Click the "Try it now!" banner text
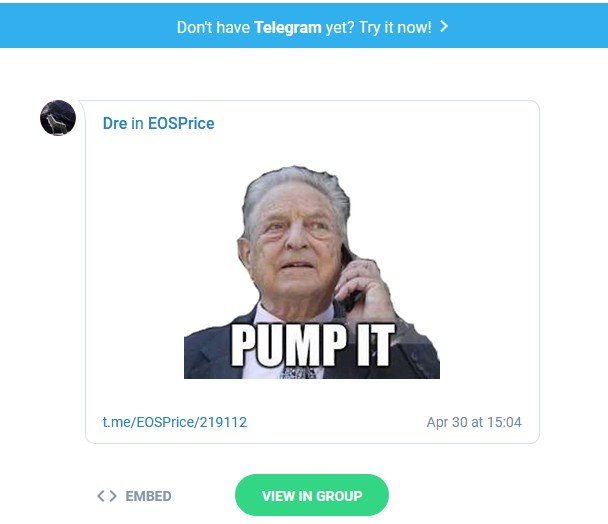 [x=395, y=27]
